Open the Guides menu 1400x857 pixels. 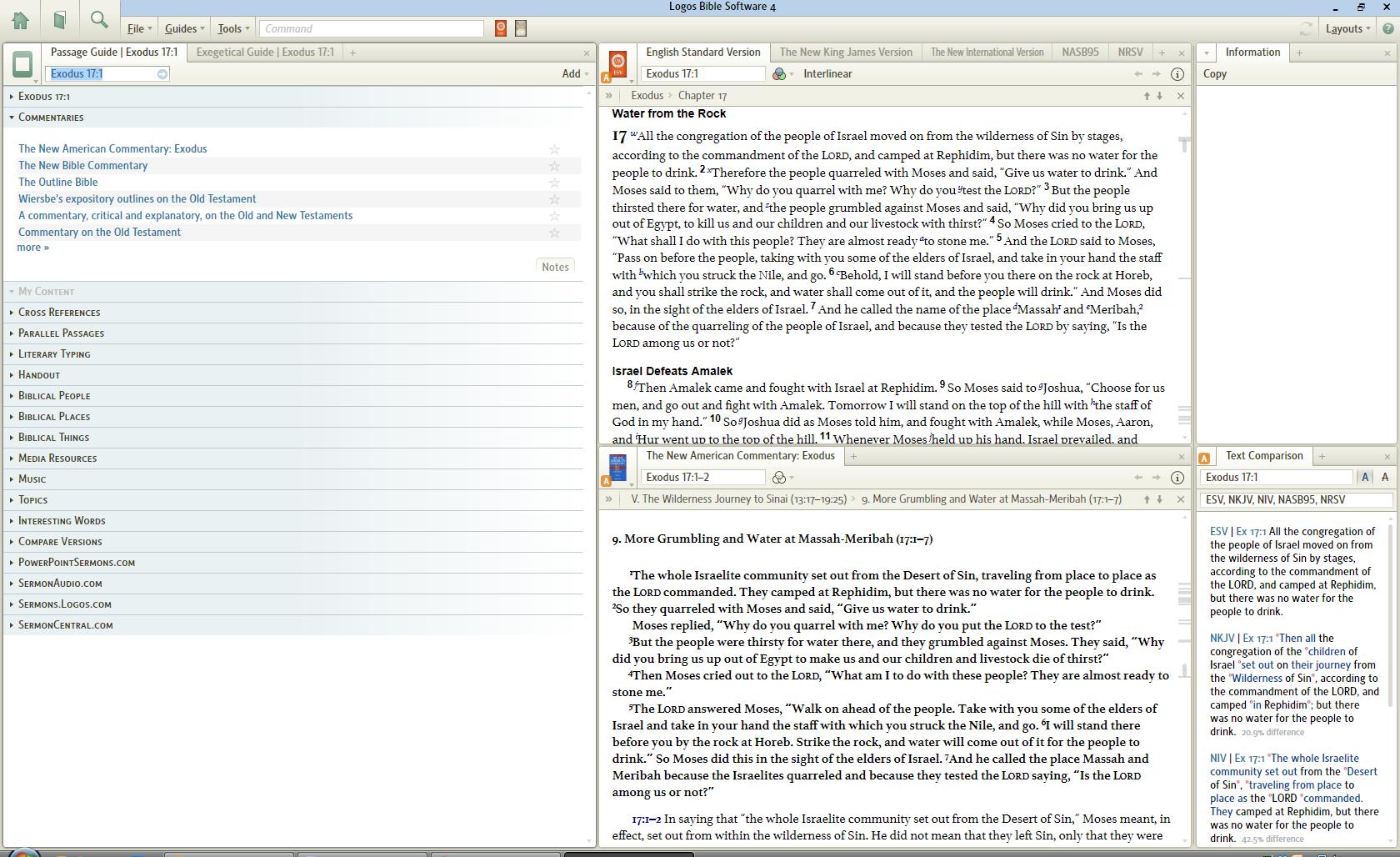184,28
